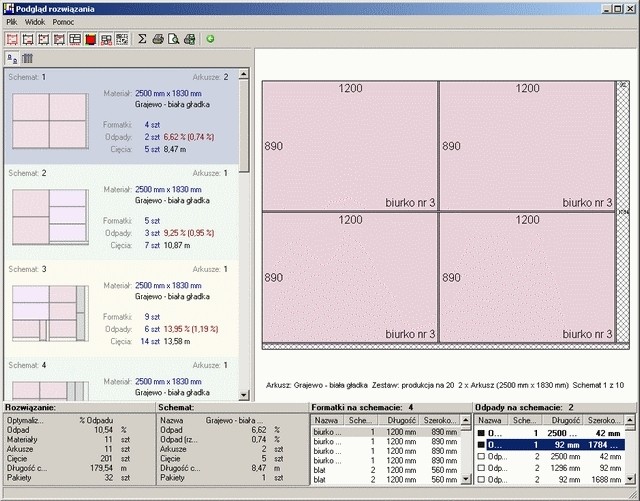Viewport: 640px width, 501px height.
Task: Click the solid red square toolbar icon
Action: 90,39
